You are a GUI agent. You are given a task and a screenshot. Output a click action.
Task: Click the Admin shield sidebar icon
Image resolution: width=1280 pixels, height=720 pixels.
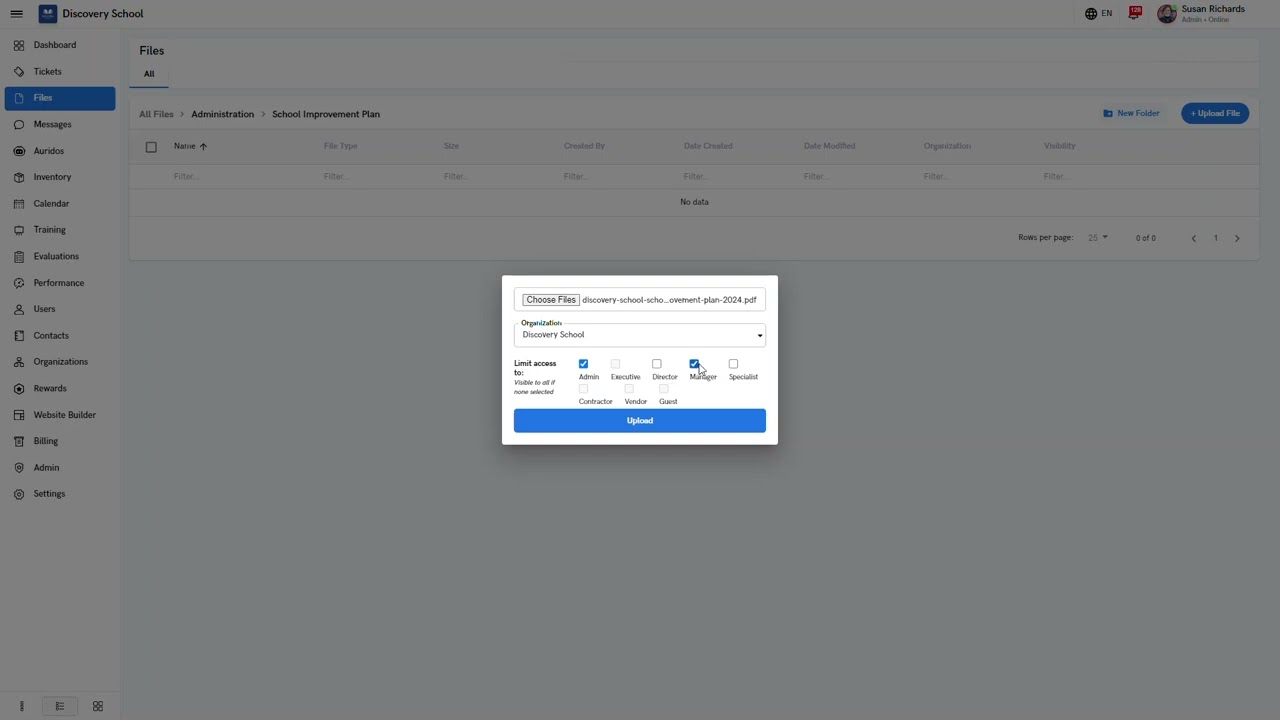click(x=19, y=468)
